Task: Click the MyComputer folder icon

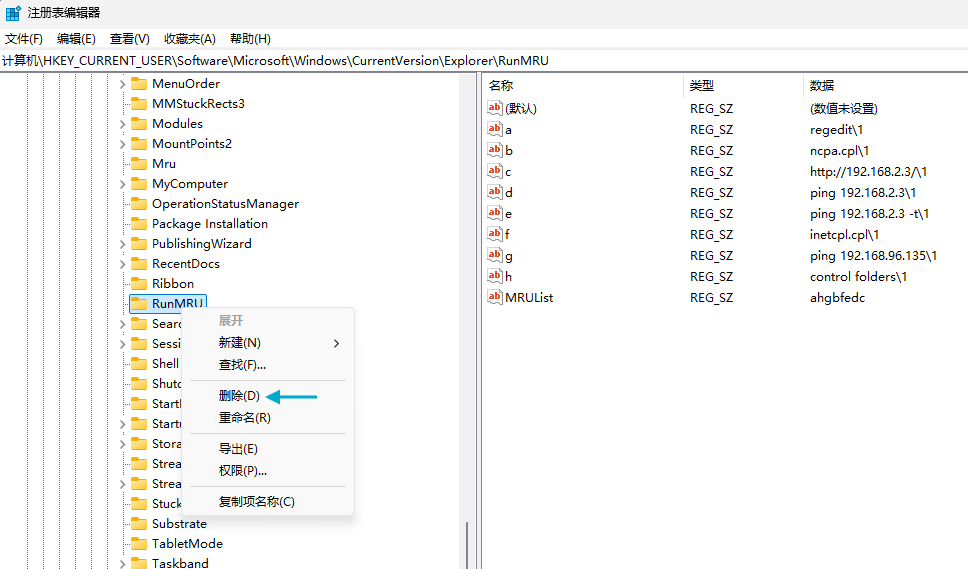Action: (139, 183)
